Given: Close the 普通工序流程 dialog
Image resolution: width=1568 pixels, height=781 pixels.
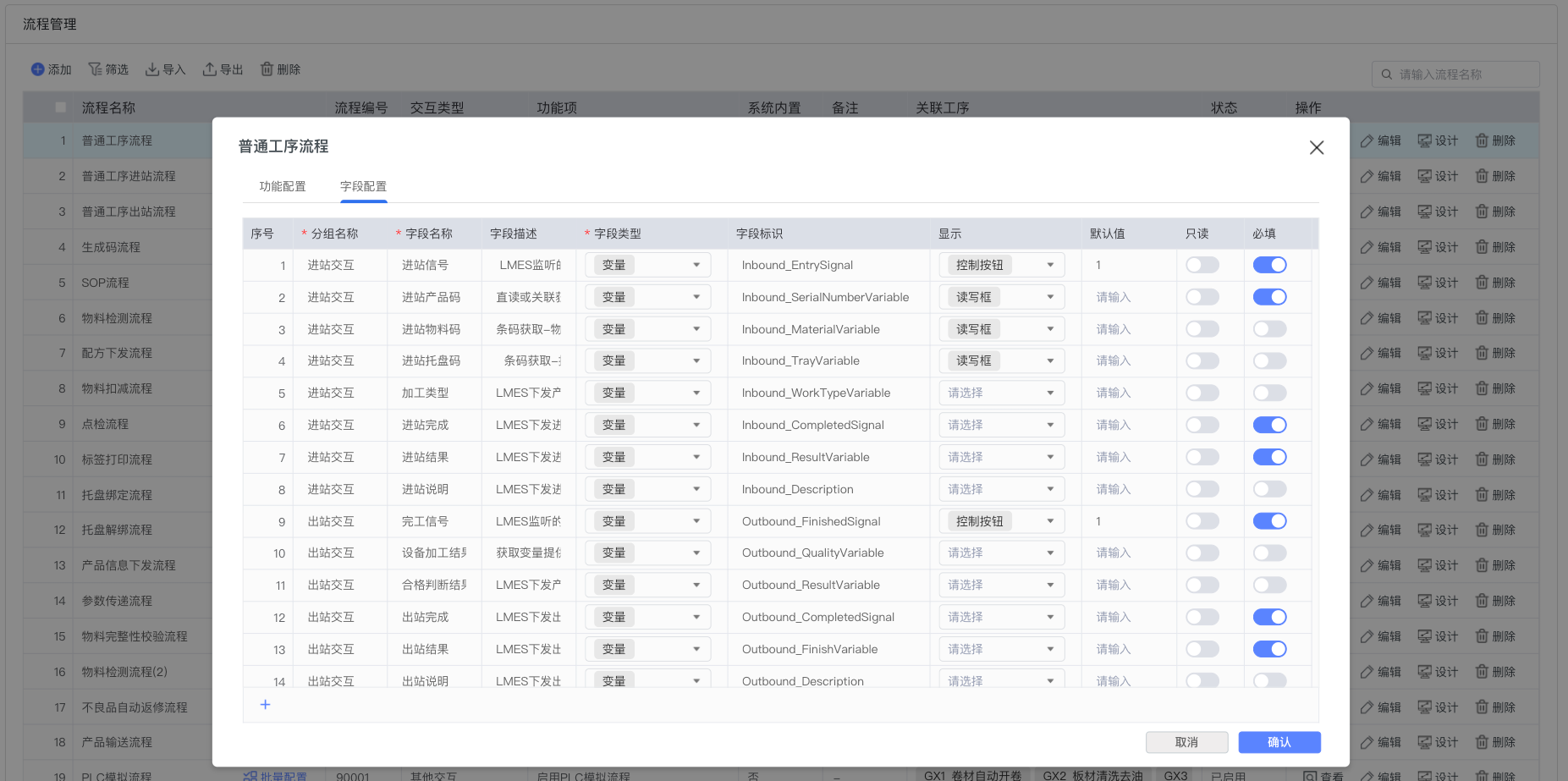Looking at the screenshot, I should pyautogui.click(x=1316, y=147).
